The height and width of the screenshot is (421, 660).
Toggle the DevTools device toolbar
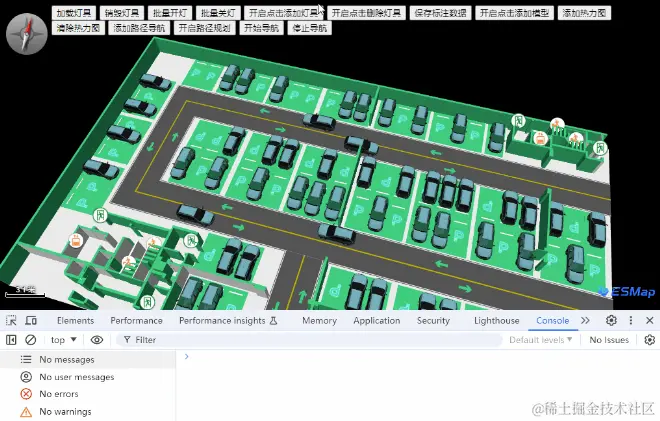coord(31,320)
